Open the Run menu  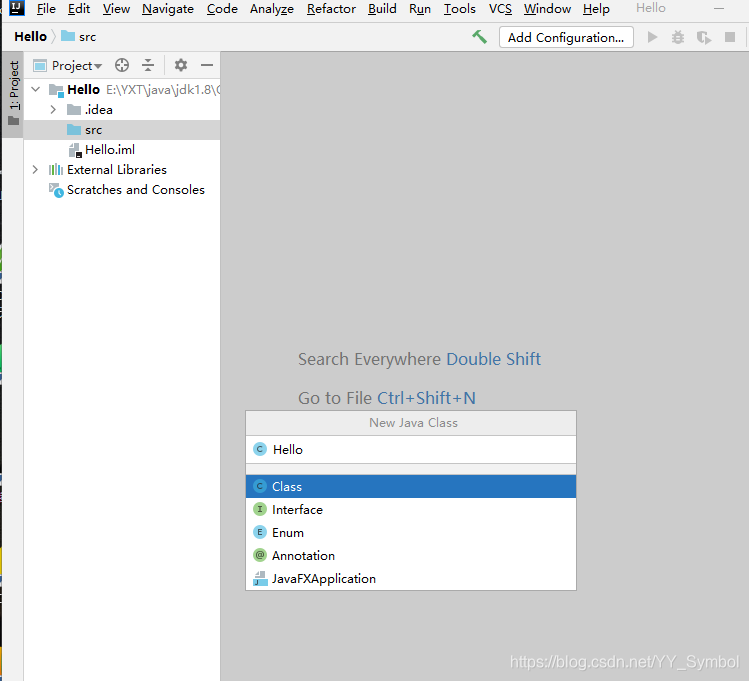point(420,9)
